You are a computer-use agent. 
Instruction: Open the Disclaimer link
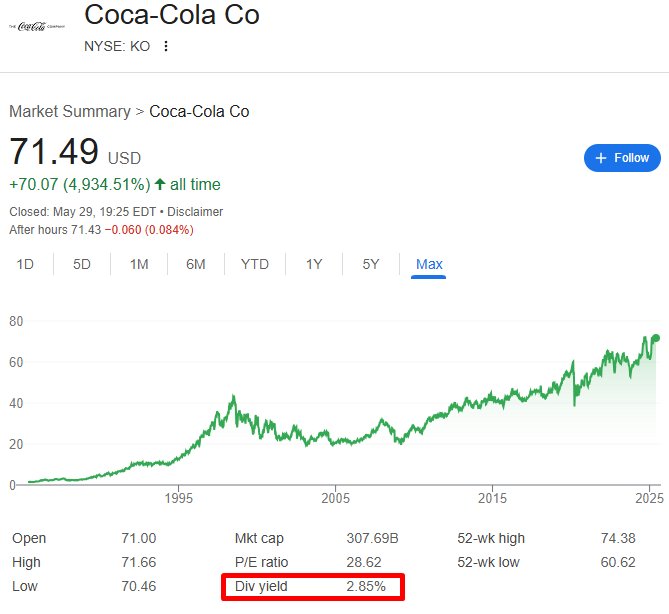(195, 212)
